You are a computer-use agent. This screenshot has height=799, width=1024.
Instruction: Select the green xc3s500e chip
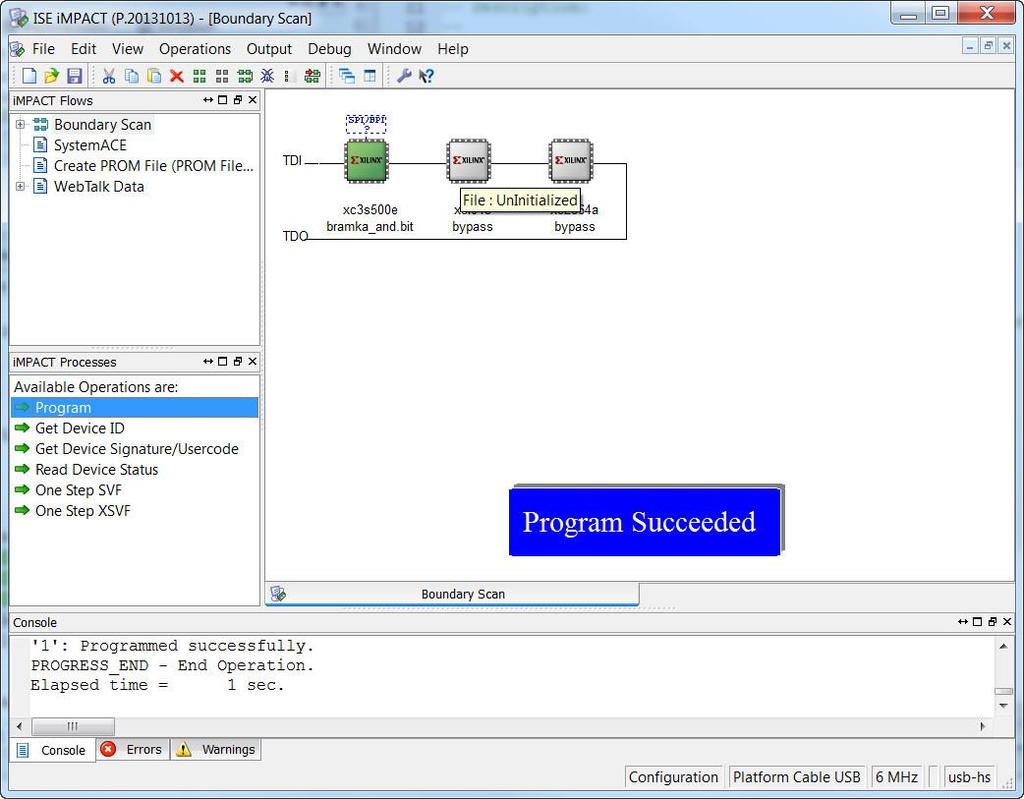point(366,161)
